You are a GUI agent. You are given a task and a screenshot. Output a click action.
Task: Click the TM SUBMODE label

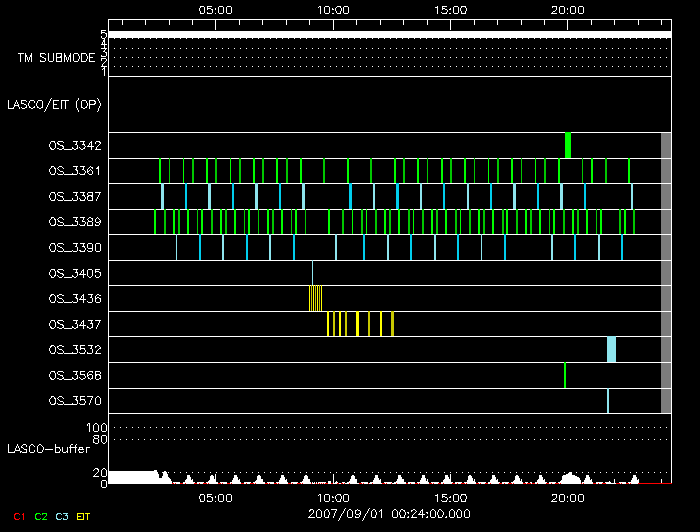(x=56, y=58)
